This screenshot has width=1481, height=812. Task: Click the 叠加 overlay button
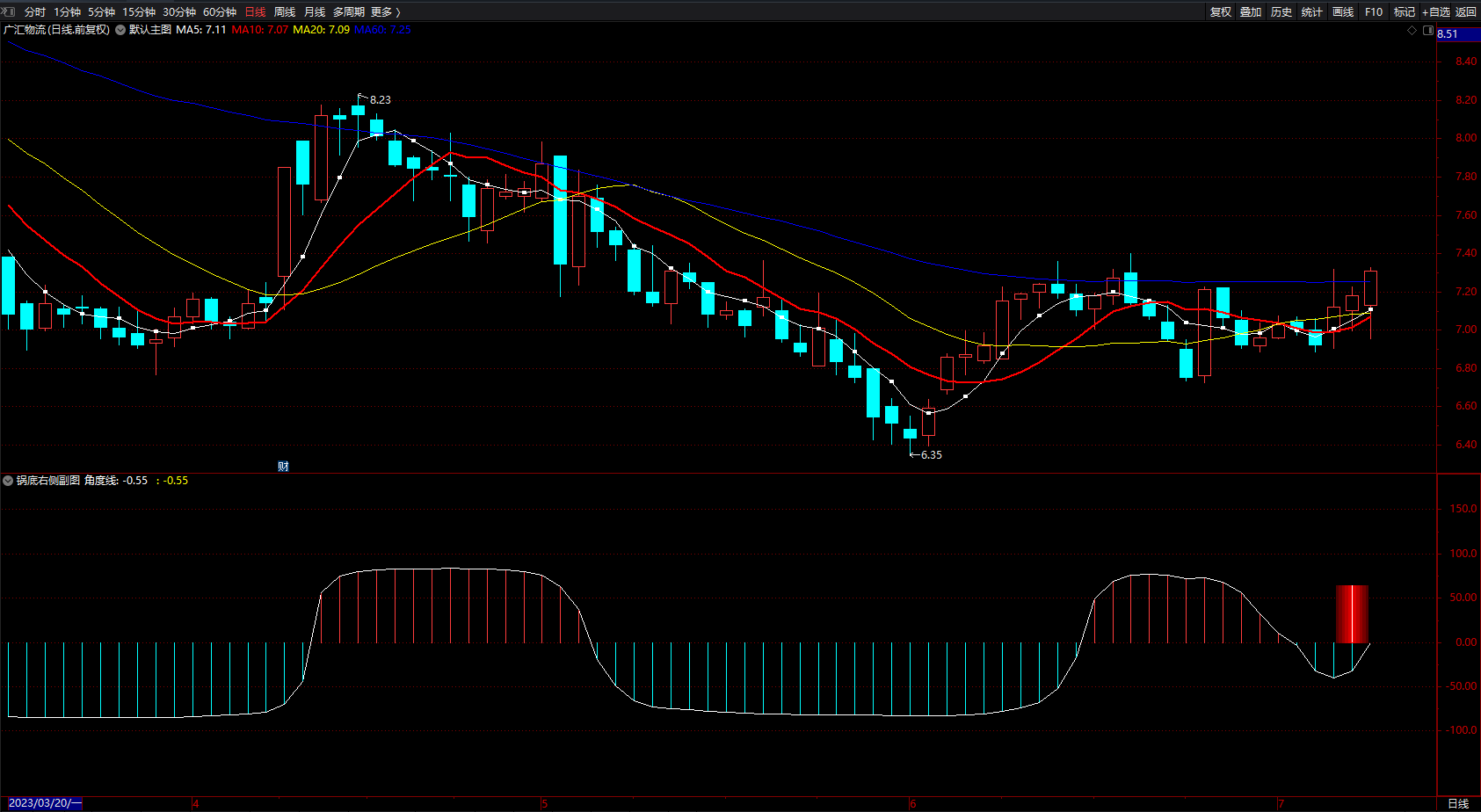[x=1251, y=11]
